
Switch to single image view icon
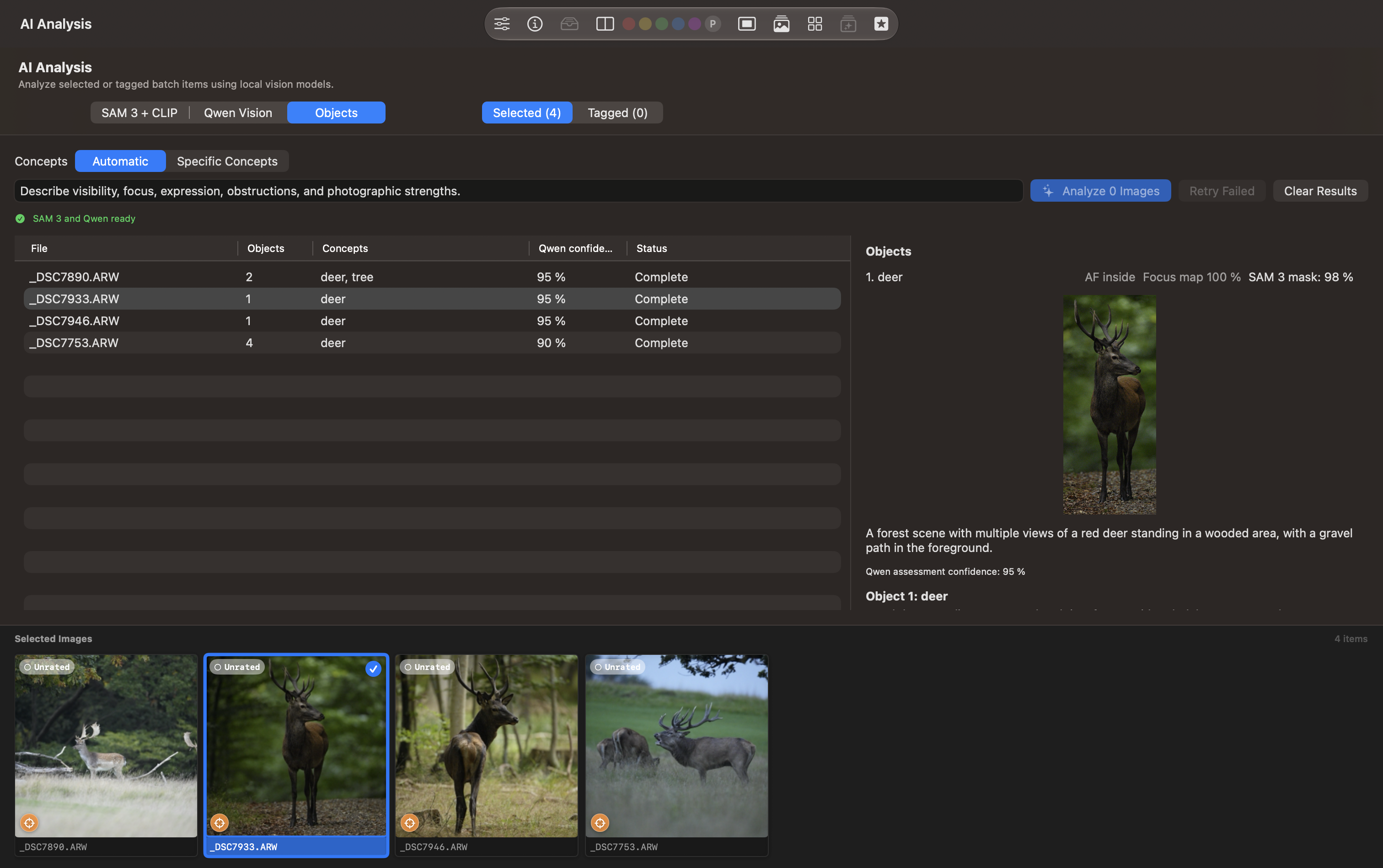746,23
